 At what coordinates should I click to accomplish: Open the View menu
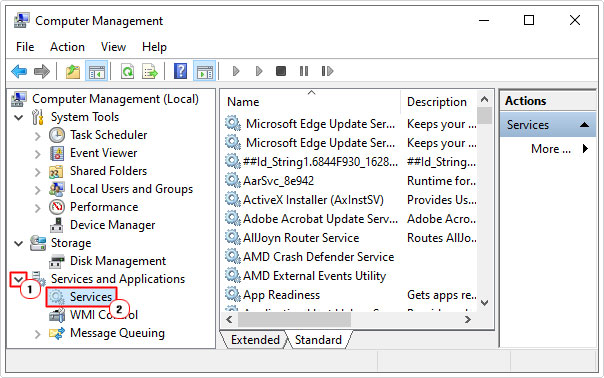pos(113,47)
